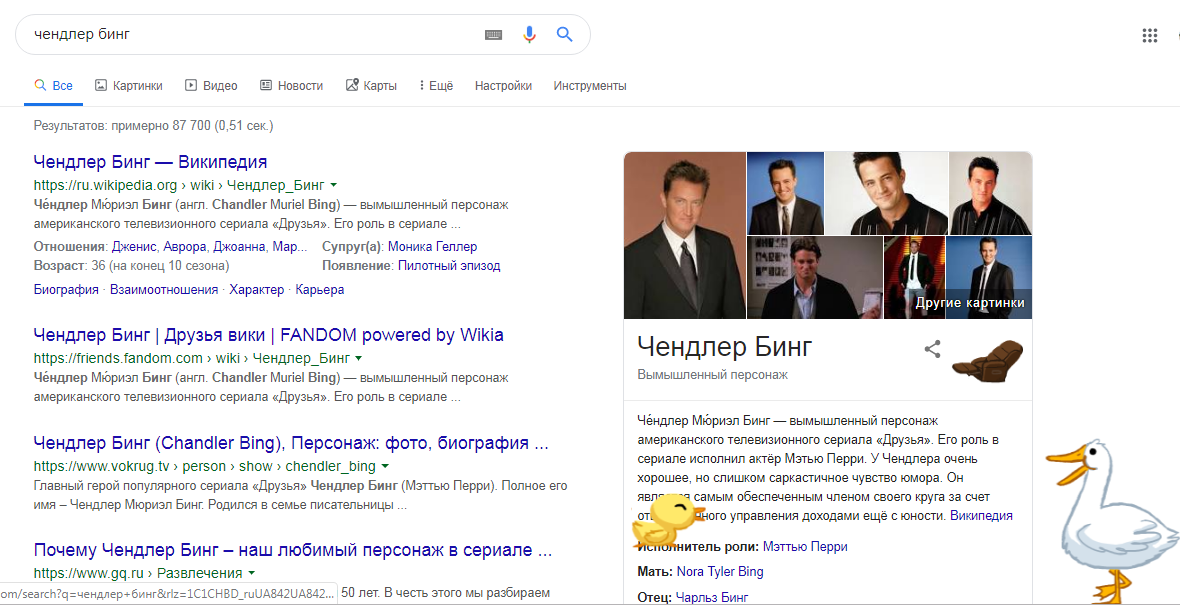Open the Видео results tab
This screenshot has height=608, width=1180.
(x=211, y=86)
